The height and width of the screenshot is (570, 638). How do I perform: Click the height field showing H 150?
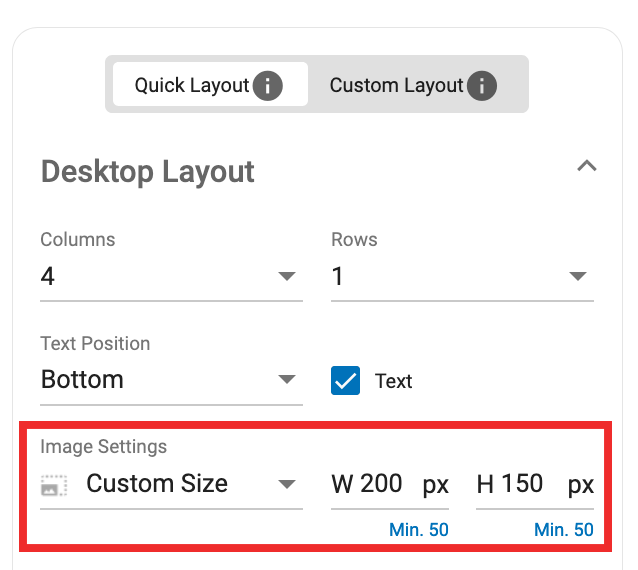pyautogui.click(x=510, y=485)
